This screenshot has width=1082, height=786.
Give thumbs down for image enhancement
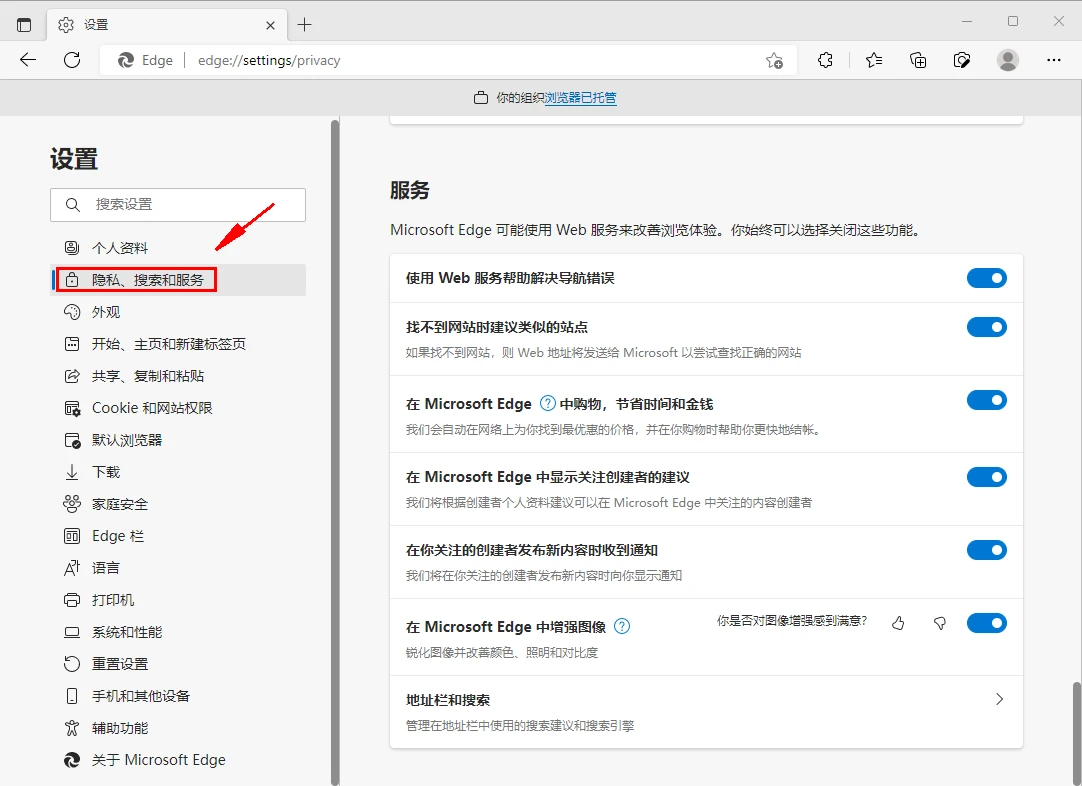pyautogui.click(x=940, y=623)
